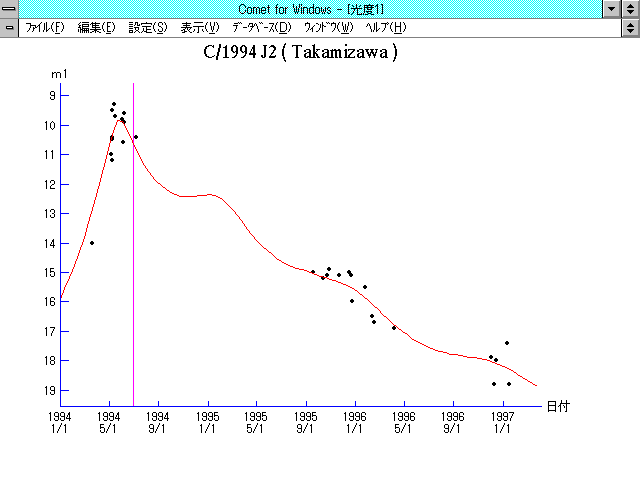This screenshot has height=480, width=640.
Task: Open the application control menu box
Action: [x=9, y=9]
